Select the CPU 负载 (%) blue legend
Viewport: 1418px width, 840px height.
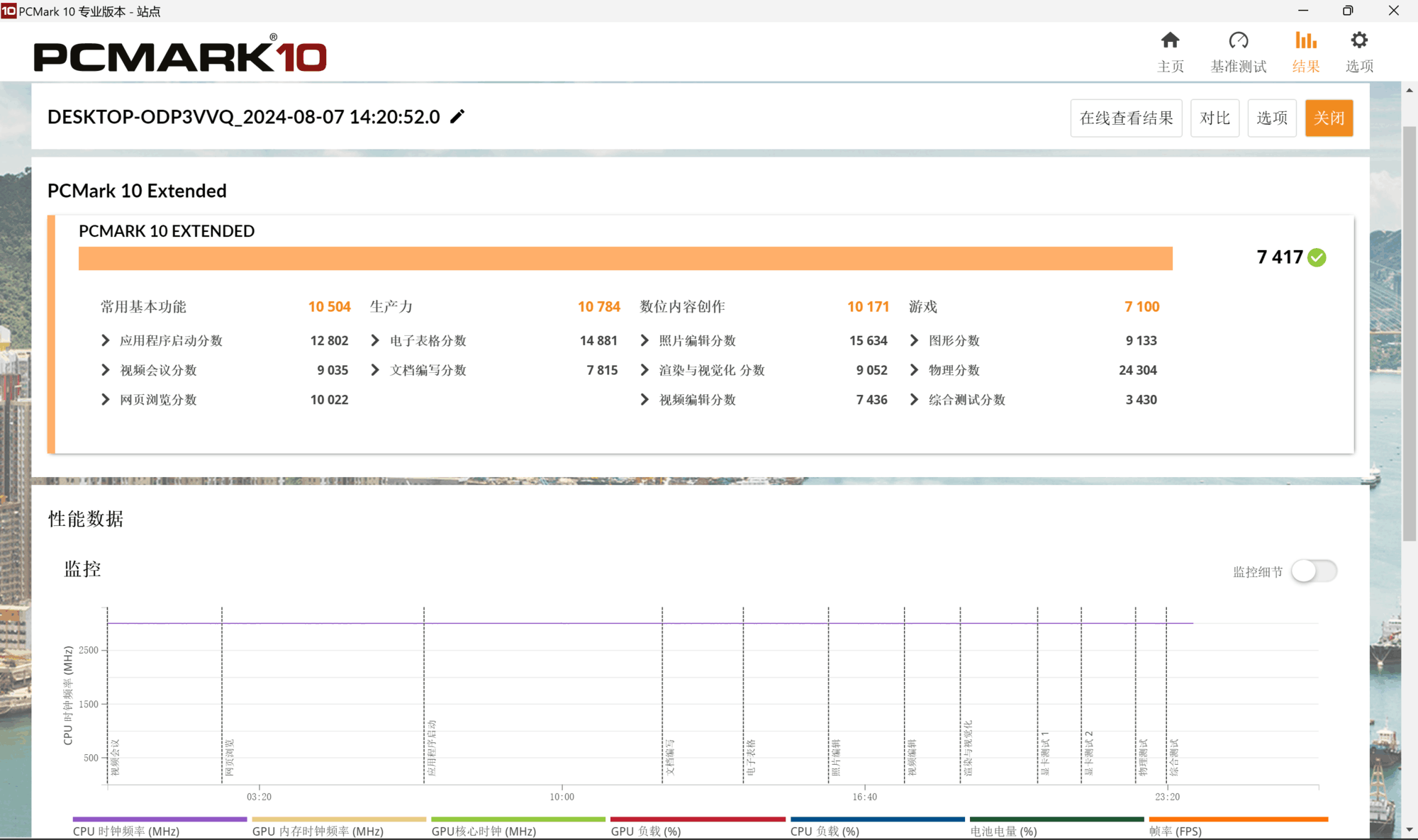(x=877, y=827)
